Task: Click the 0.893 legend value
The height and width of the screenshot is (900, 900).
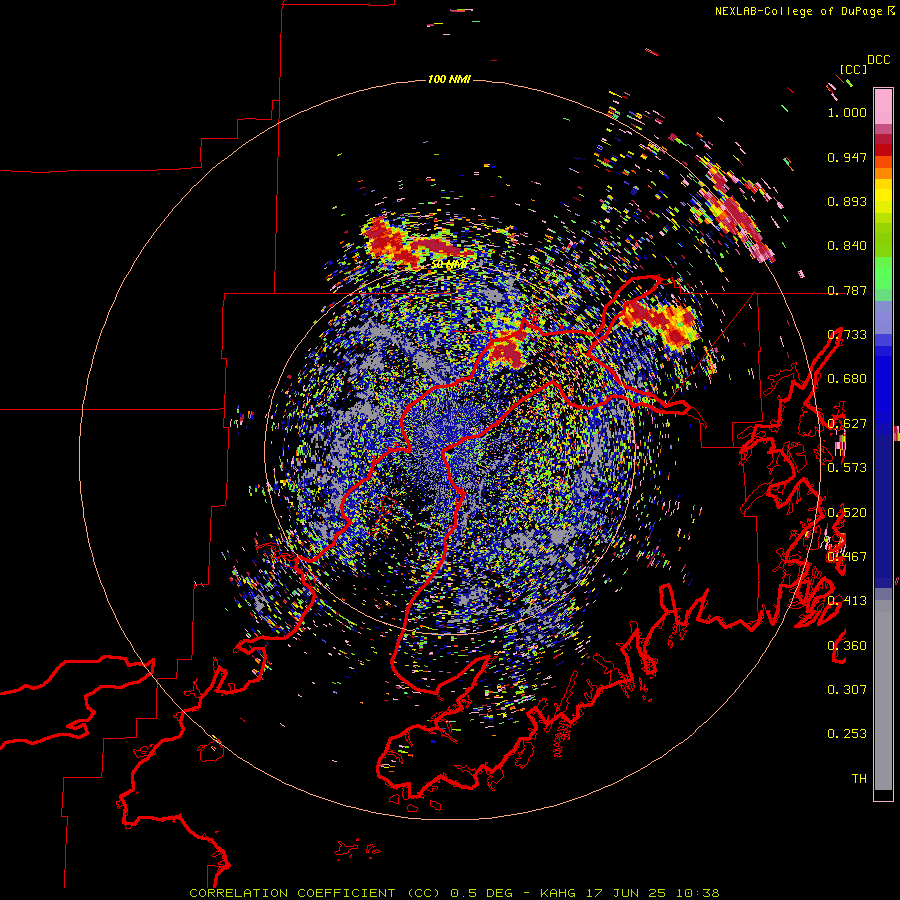Action: [x=847, y=201]
